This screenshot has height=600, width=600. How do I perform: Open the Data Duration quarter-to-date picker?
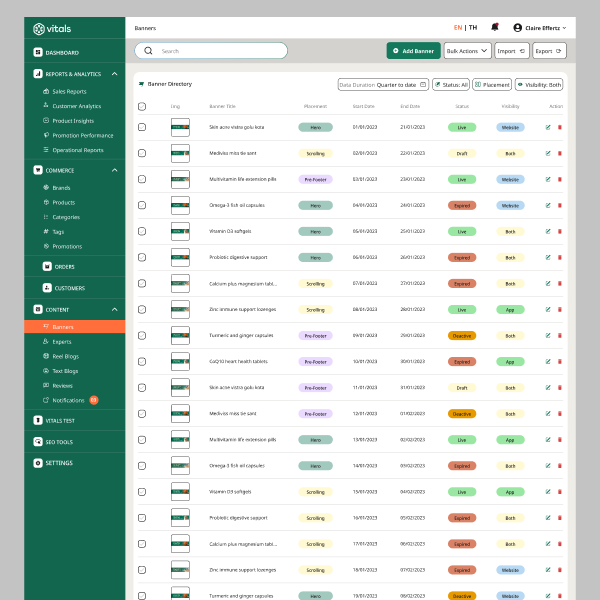point(383,85)
